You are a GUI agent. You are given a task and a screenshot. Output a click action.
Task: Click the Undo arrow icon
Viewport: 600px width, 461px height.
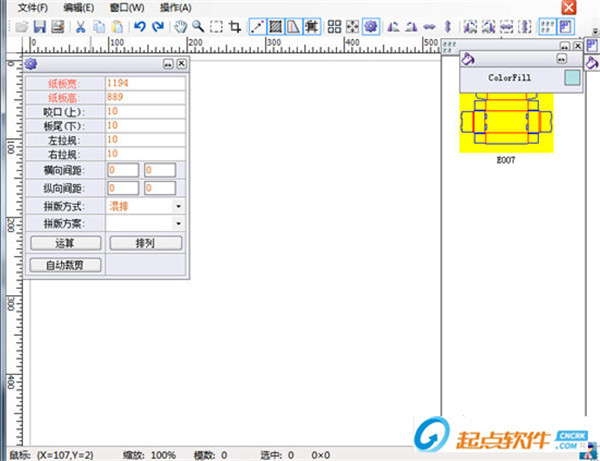[140, 26]
